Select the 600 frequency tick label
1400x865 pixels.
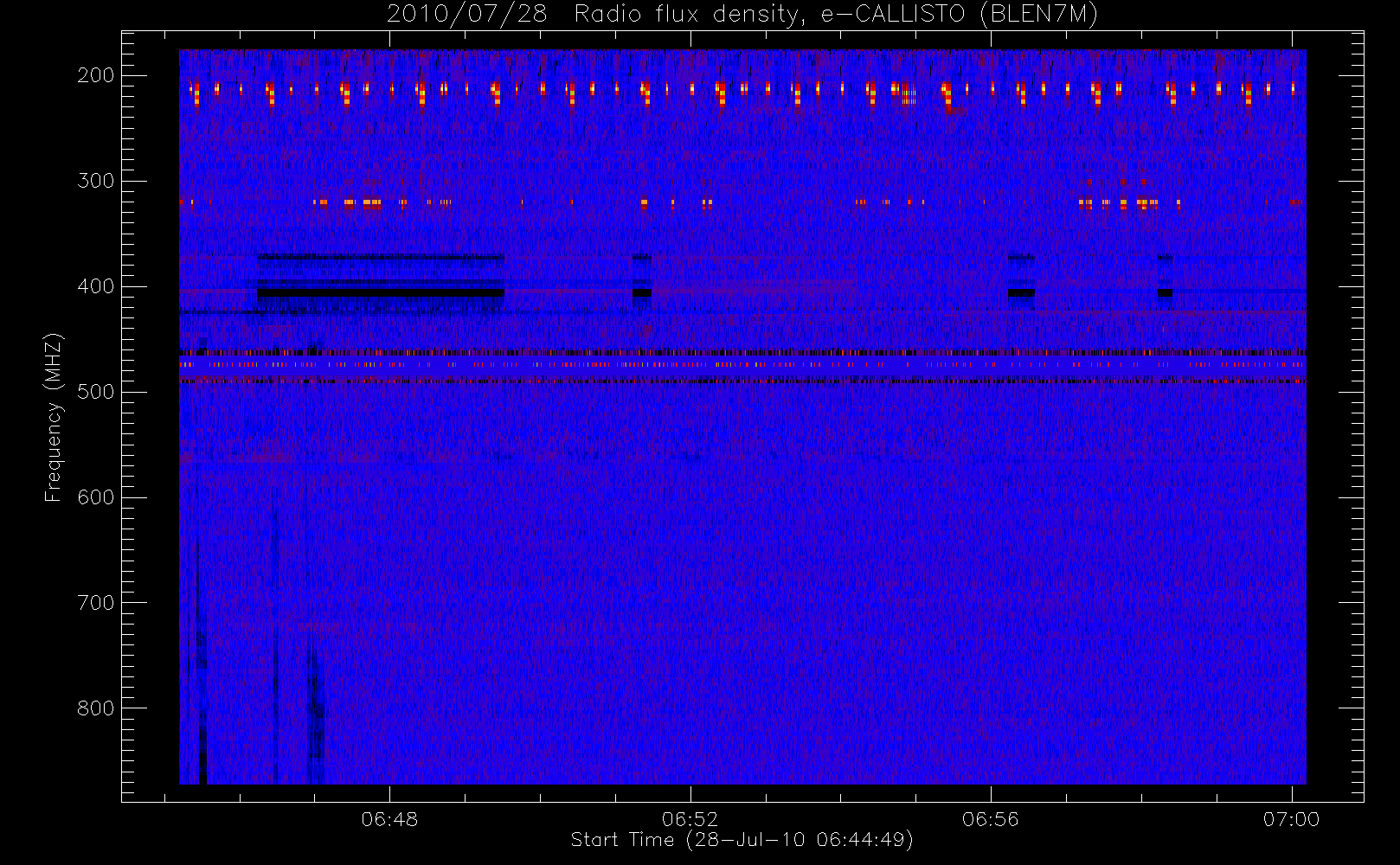(96, 497)
